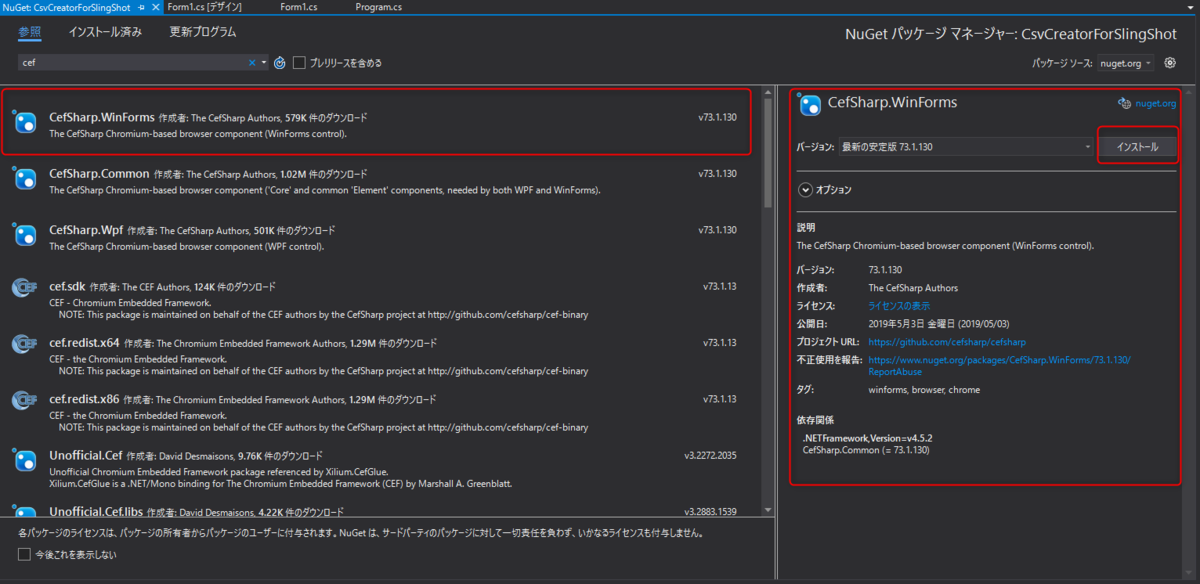Click the インストール button

click(x=1138, y=147)
